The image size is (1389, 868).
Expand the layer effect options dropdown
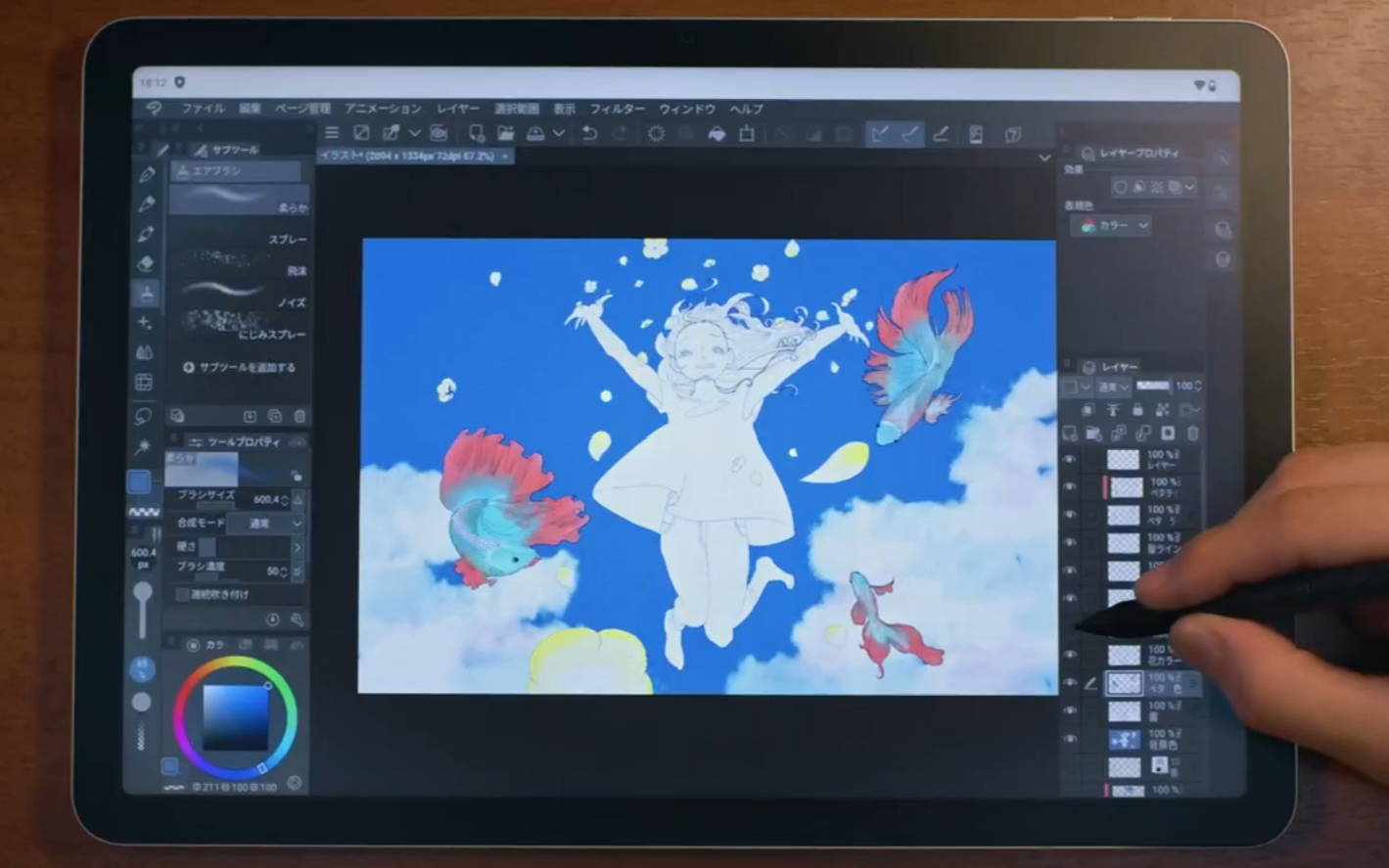(1190, 187)
